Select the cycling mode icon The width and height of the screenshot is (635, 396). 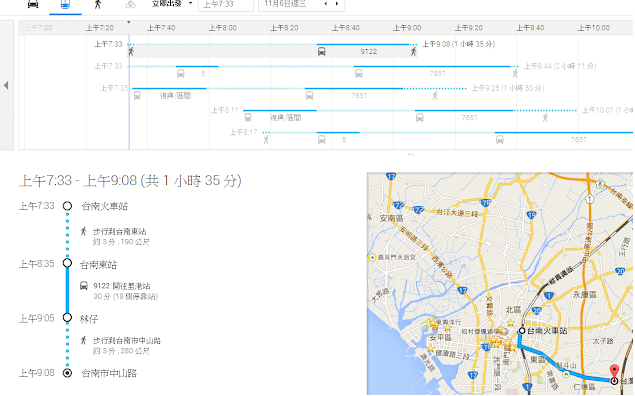[x=130, y=4]
